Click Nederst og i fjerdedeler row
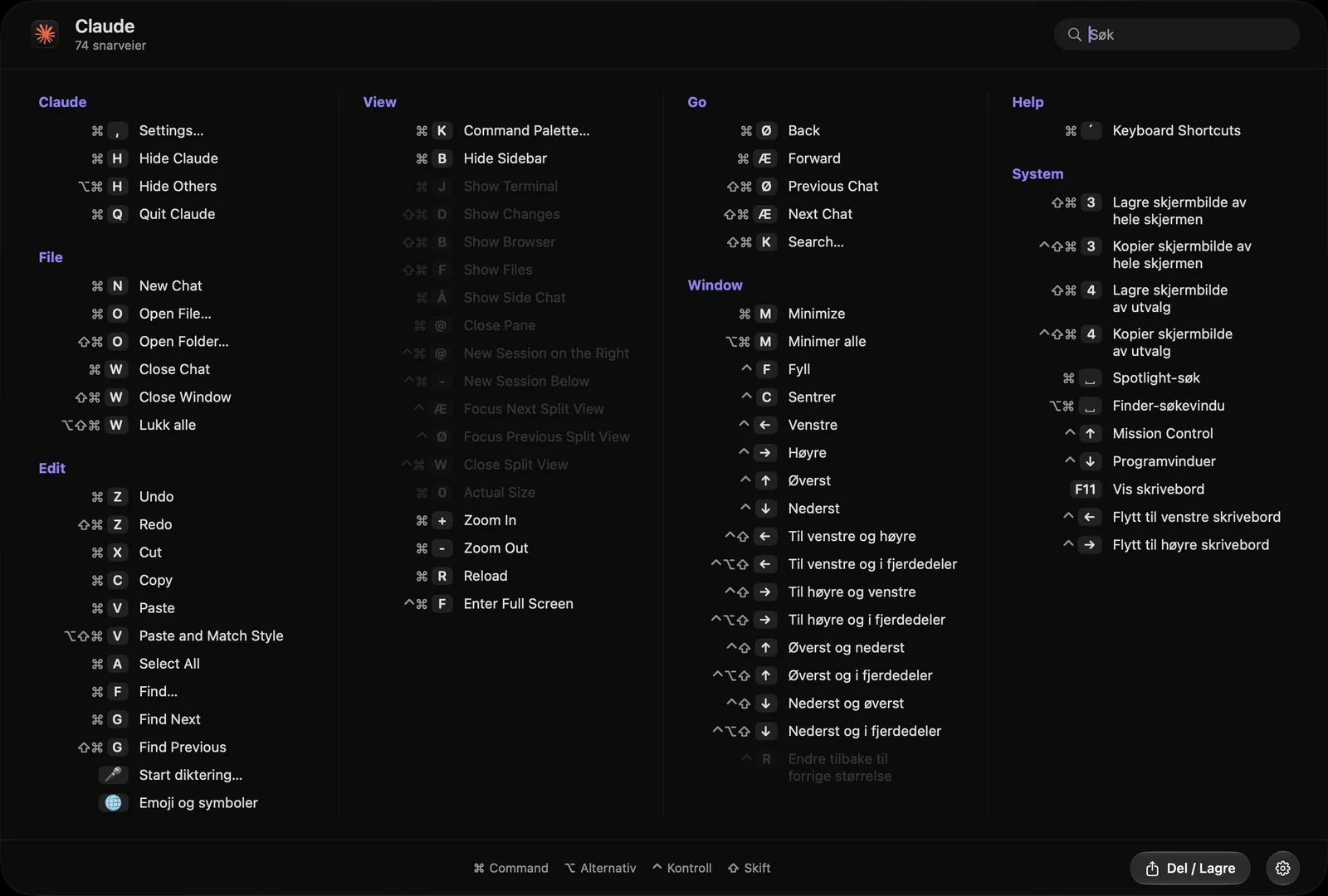Viewport: 1328px width, 896px height. [x=826, y=731]
